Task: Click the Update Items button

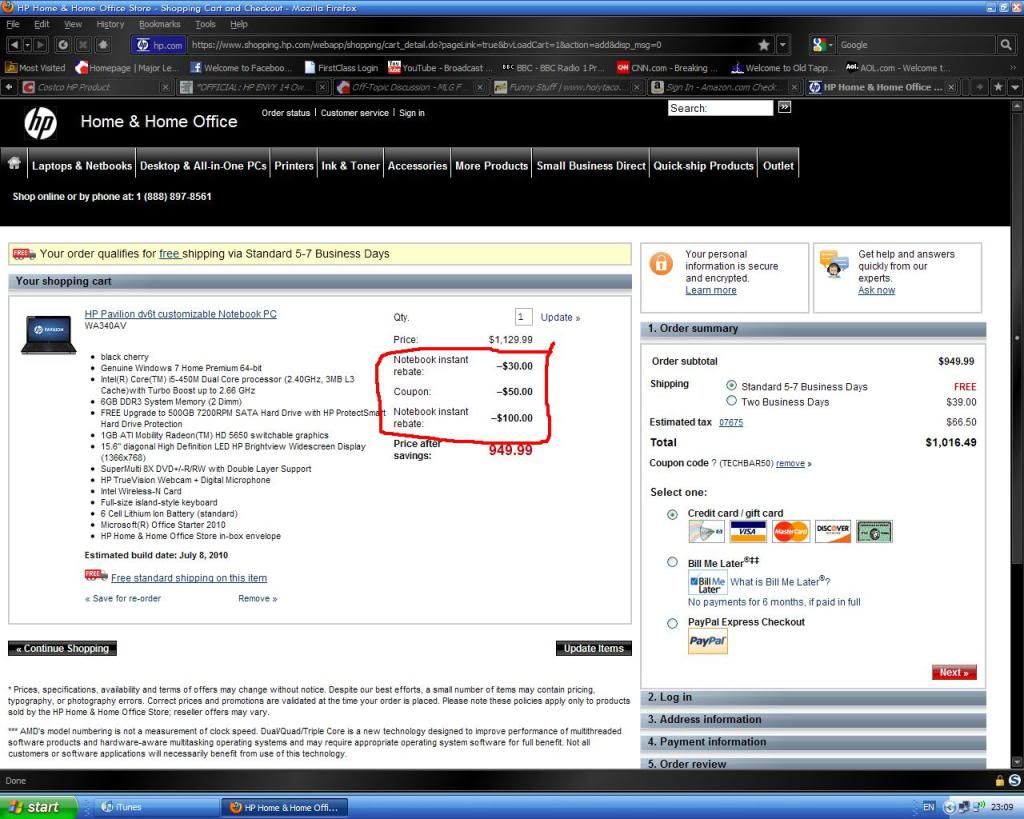Action: point(594,648)
